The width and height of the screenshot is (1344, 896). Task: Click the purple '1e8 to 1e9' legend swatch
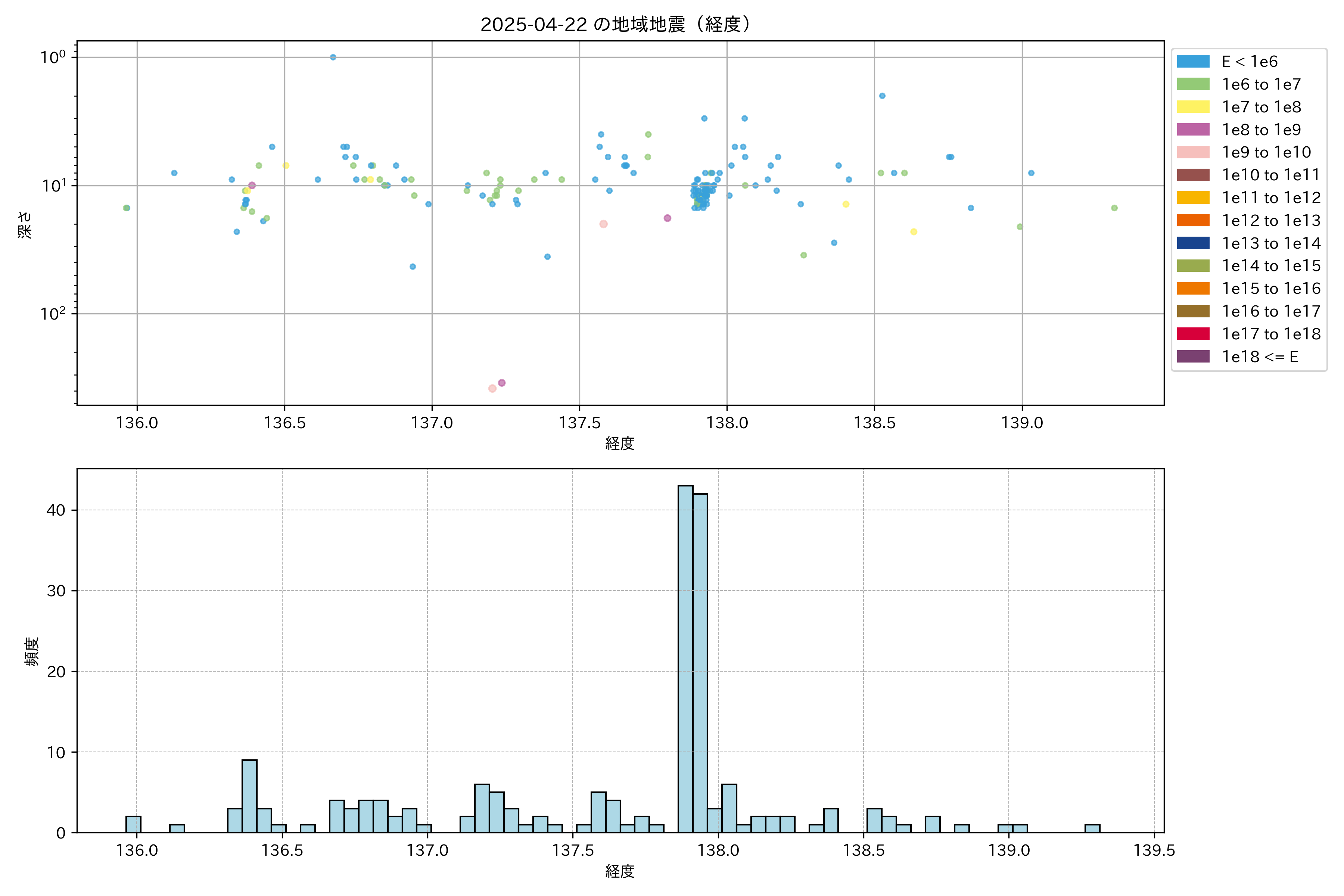pos(1192,130)
